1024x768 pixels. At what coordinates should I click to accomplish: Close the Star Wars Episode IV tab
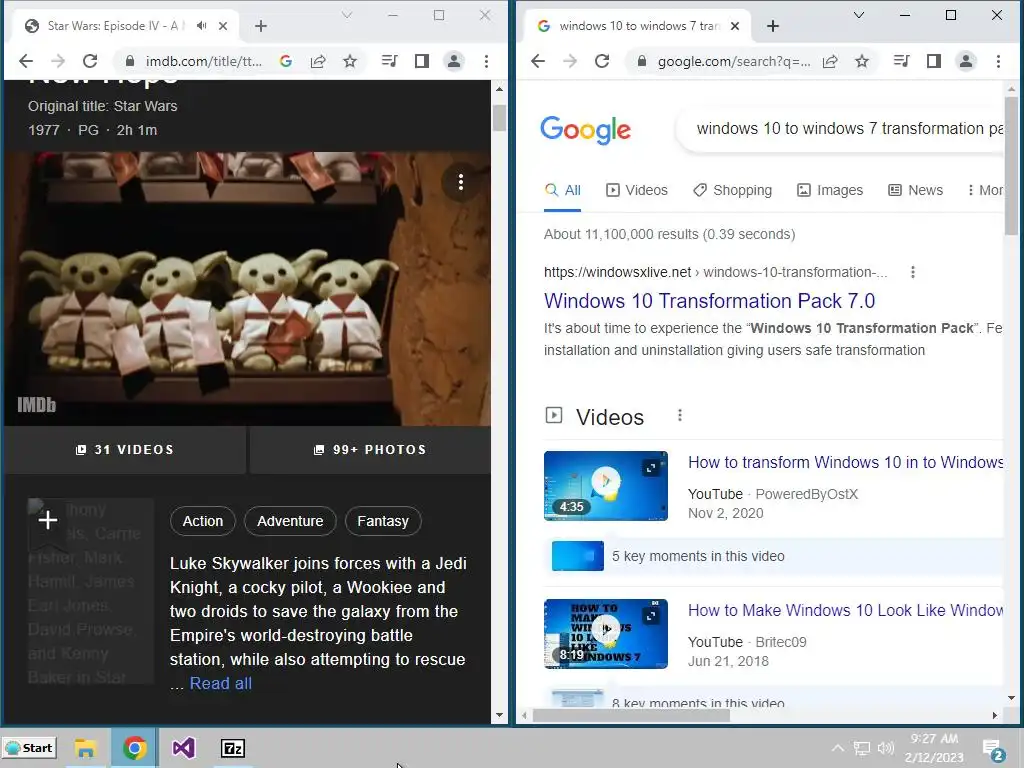pos(223,26)
